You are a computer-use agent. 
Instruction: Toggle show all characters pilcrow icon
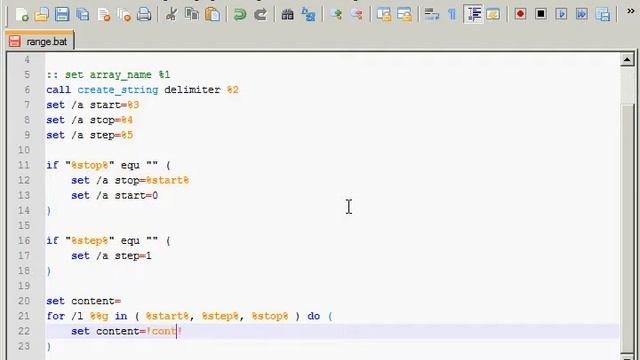[452, 15]
